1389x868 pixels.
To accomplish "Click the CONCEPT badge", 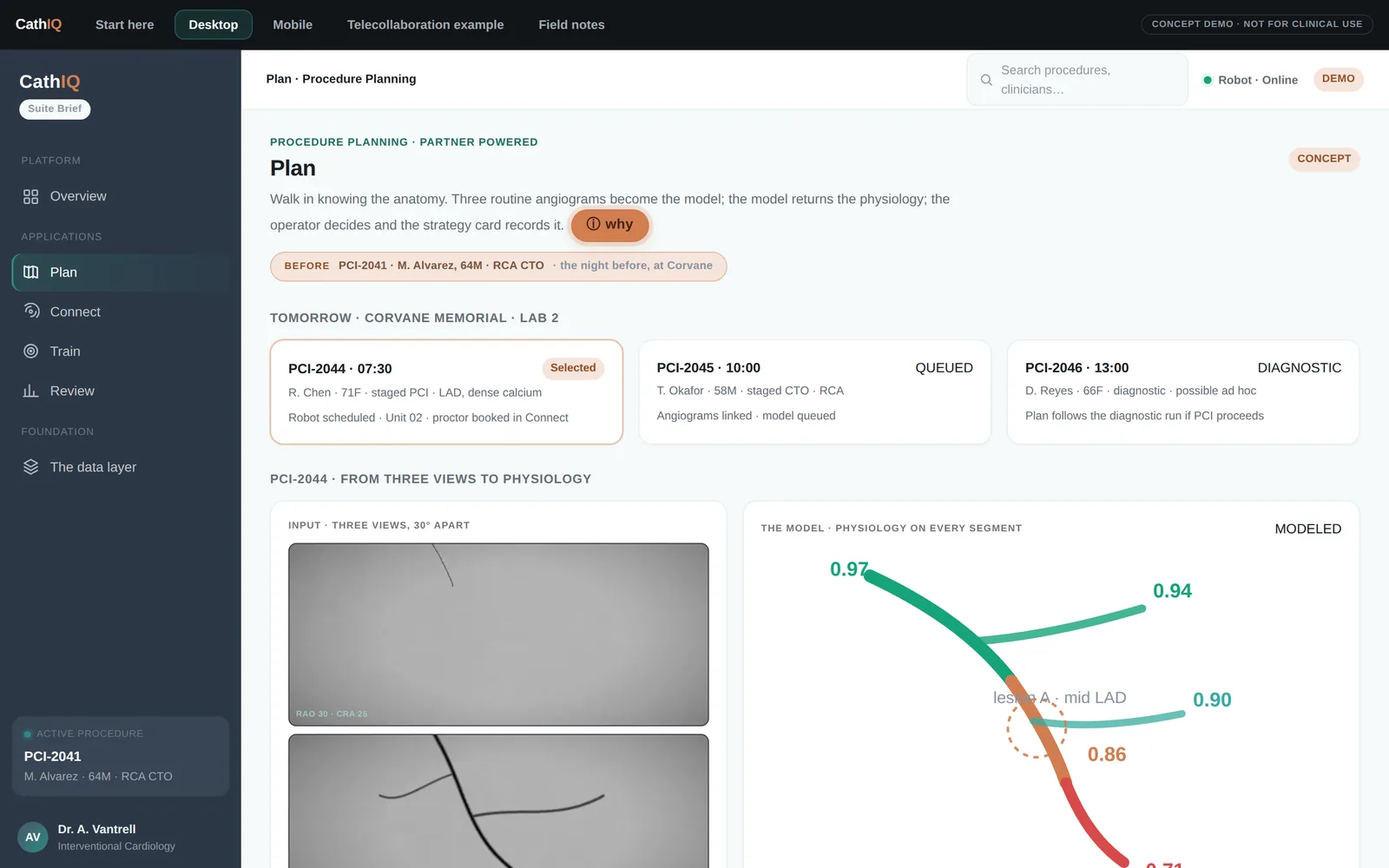I will pos(1324,159).
